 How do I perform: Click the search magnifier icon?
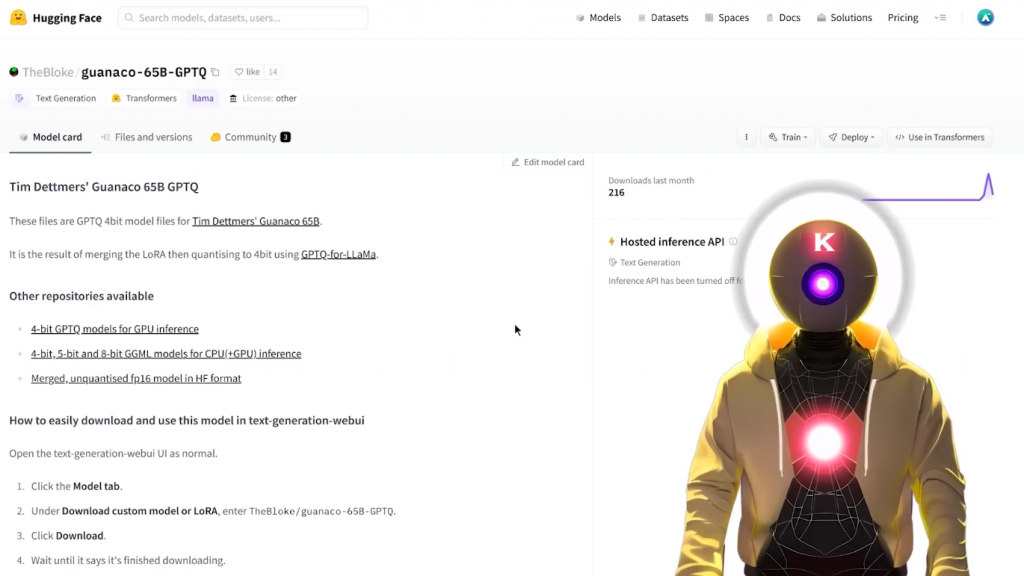point(129,18)
